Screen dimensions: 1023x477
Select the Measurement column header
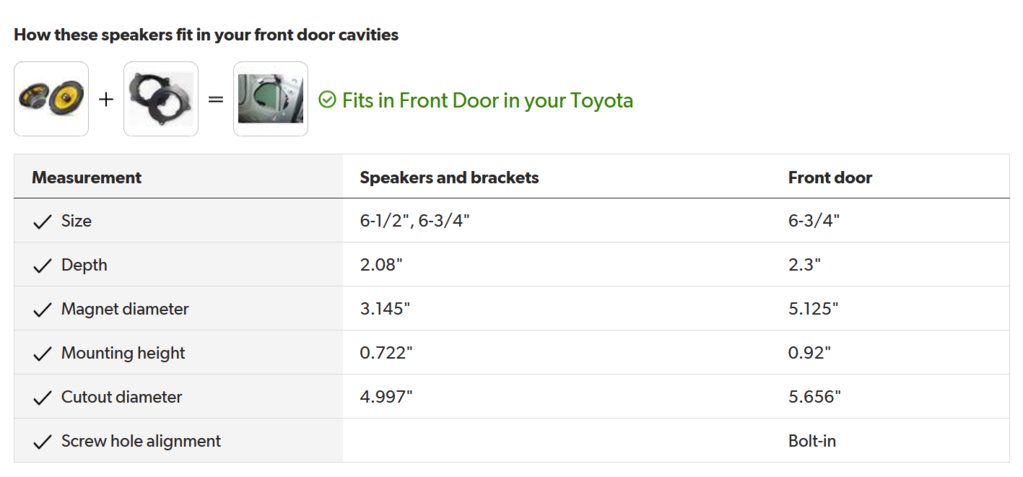pos(87,177)
